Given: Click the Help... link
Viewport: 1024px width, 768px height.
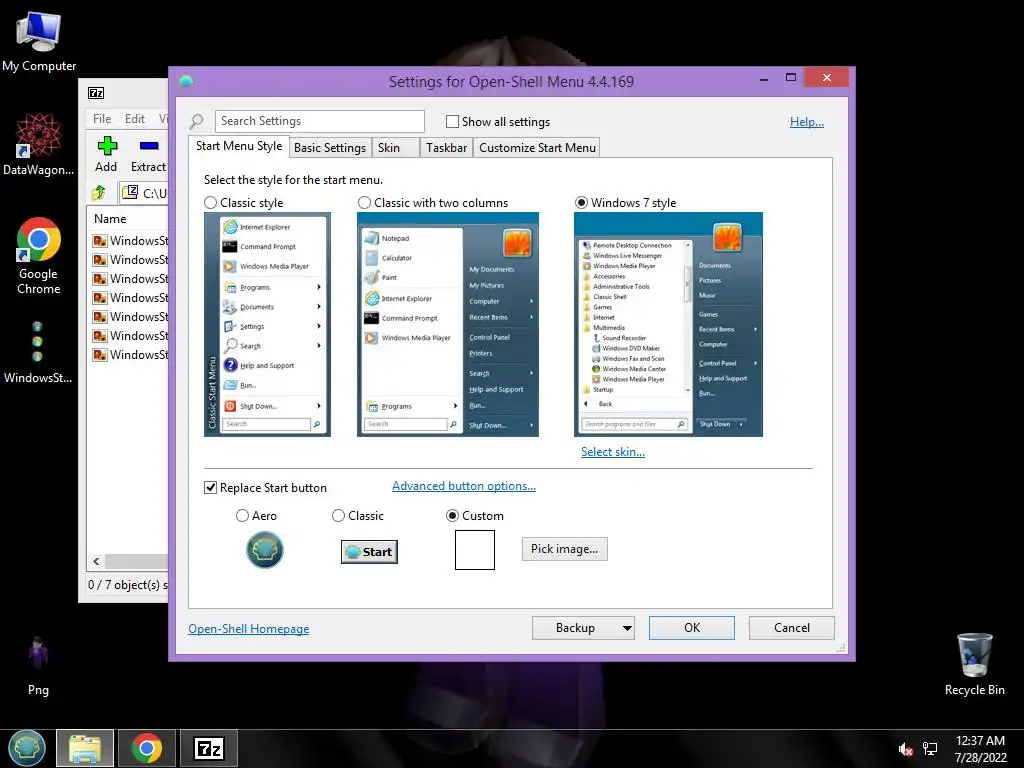Looking at the screenshot, I should 807,121.
